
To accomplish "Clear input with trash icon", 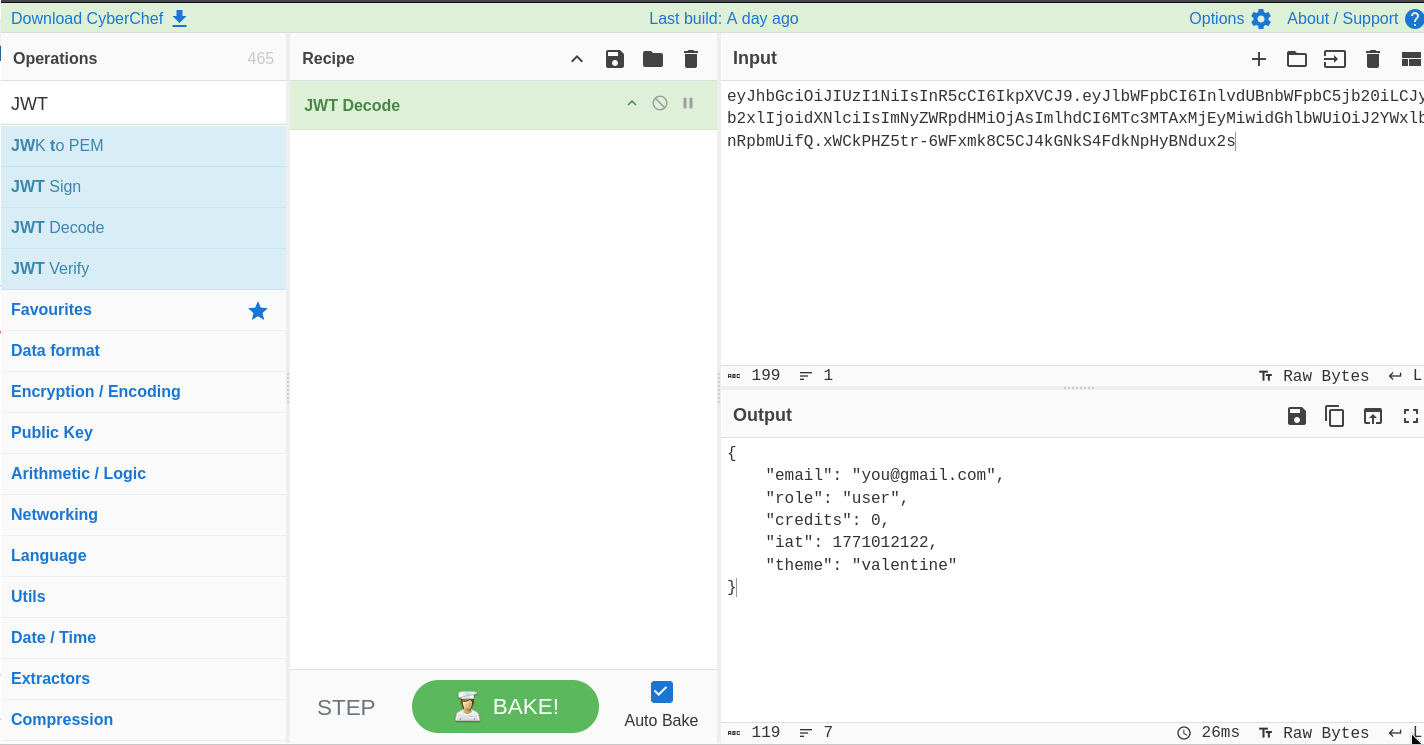I will (1373, 59).
